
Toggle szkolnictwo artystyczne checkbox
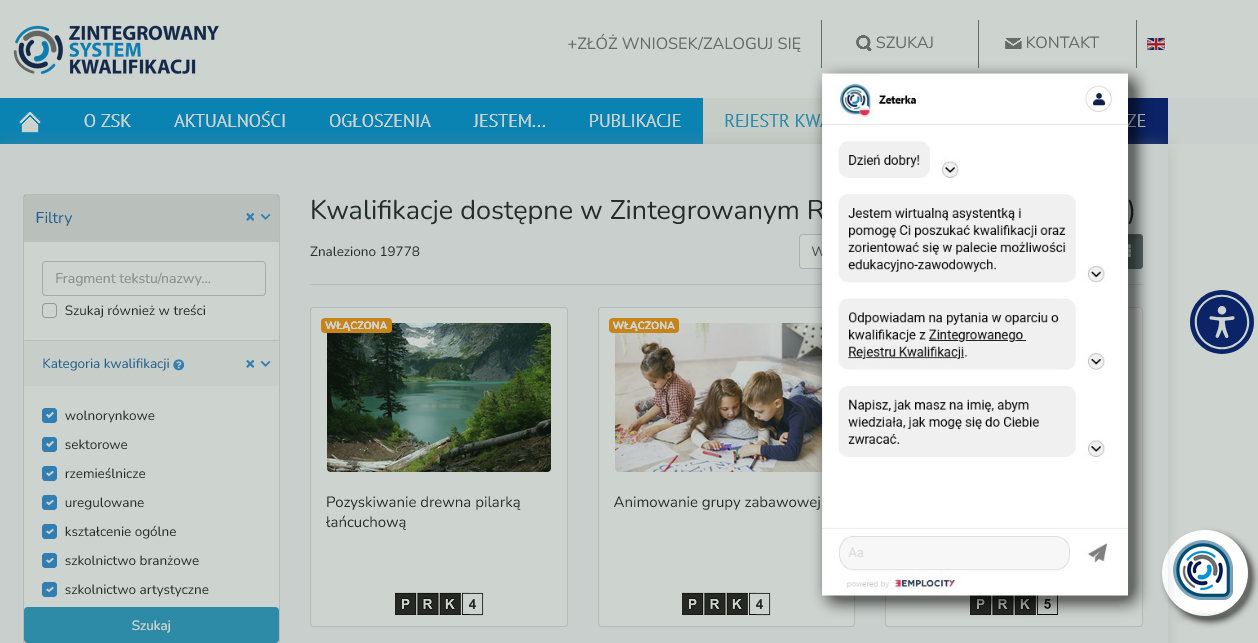(49, 589)
